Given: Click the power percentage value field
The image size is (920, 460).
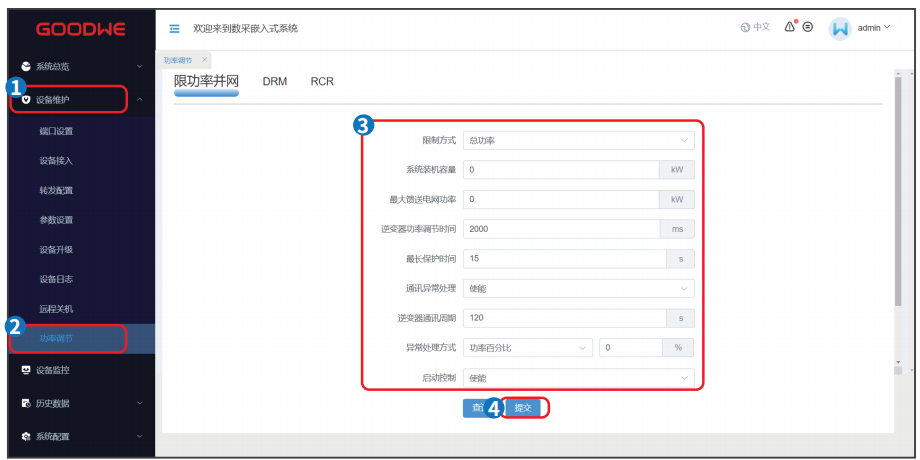Looking at the screenshot, I should (631, 348).
